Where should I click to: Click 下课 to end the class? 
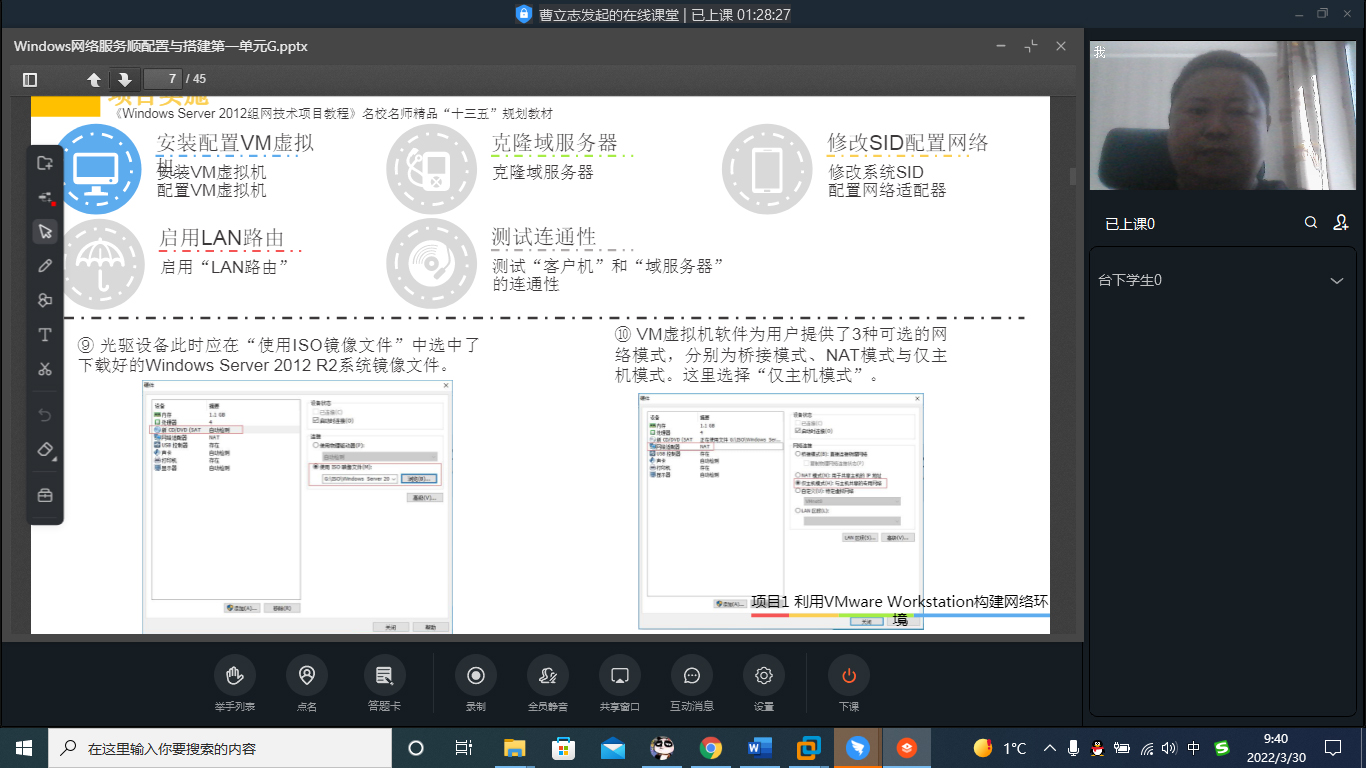tap(848, 676)
